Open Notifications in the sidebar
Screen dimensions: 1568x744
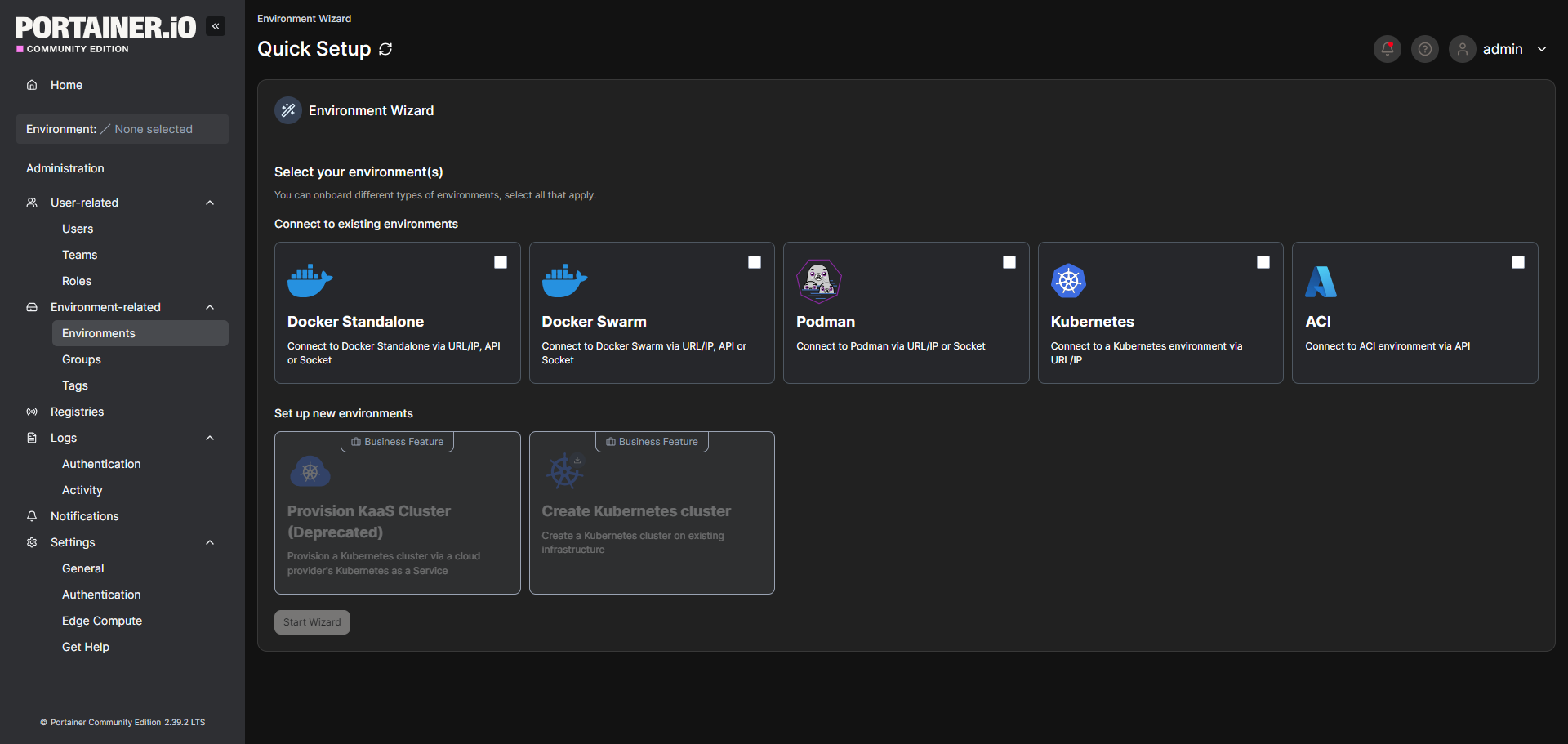(122, 516)
